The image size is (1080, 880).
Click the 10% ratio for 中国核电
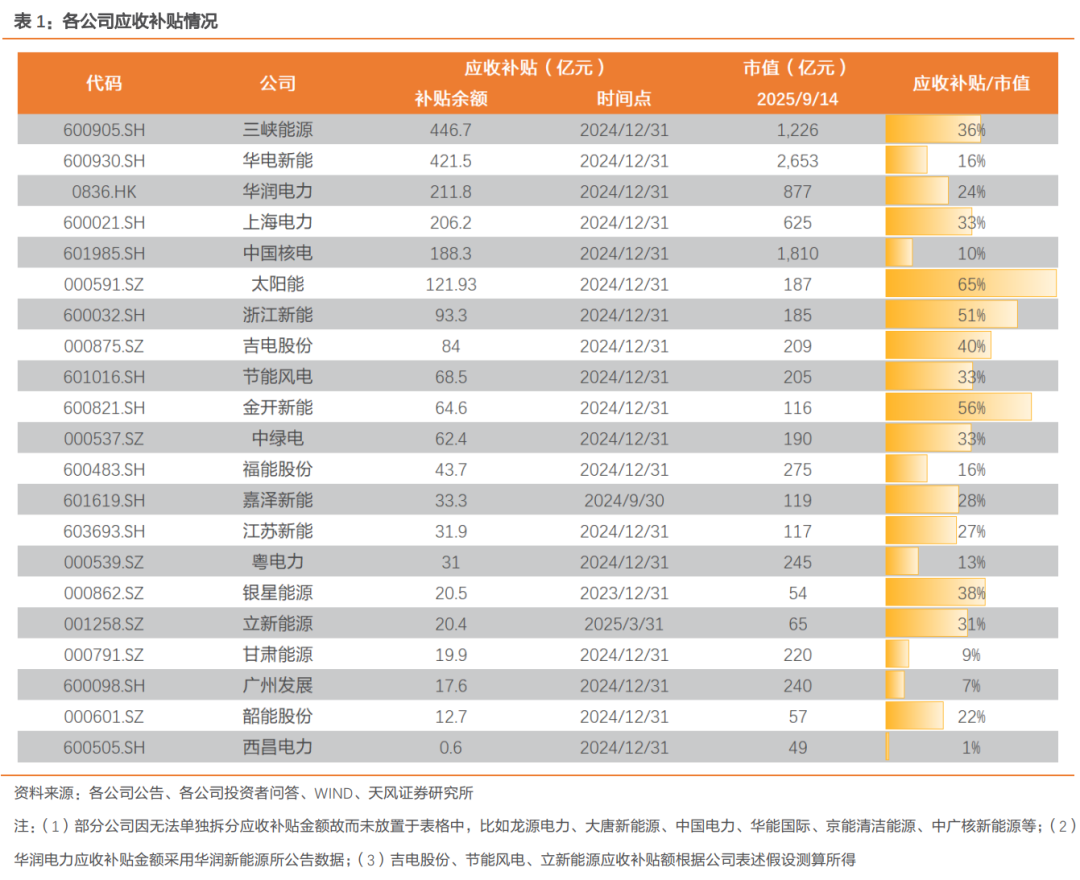pyautogui.click(x=971, y=254)
